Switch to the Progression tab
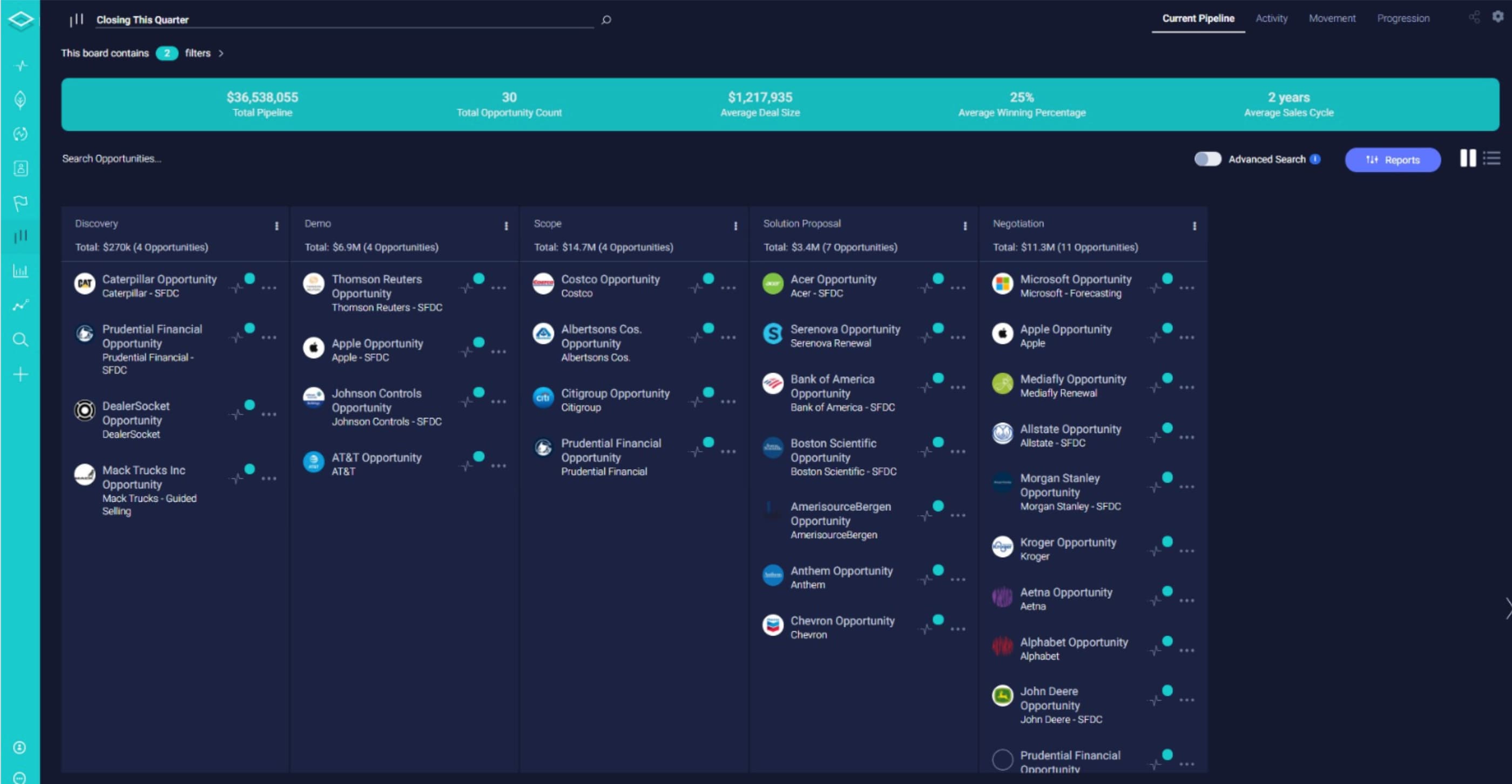1512x784 pixels. click(1403, 19)
